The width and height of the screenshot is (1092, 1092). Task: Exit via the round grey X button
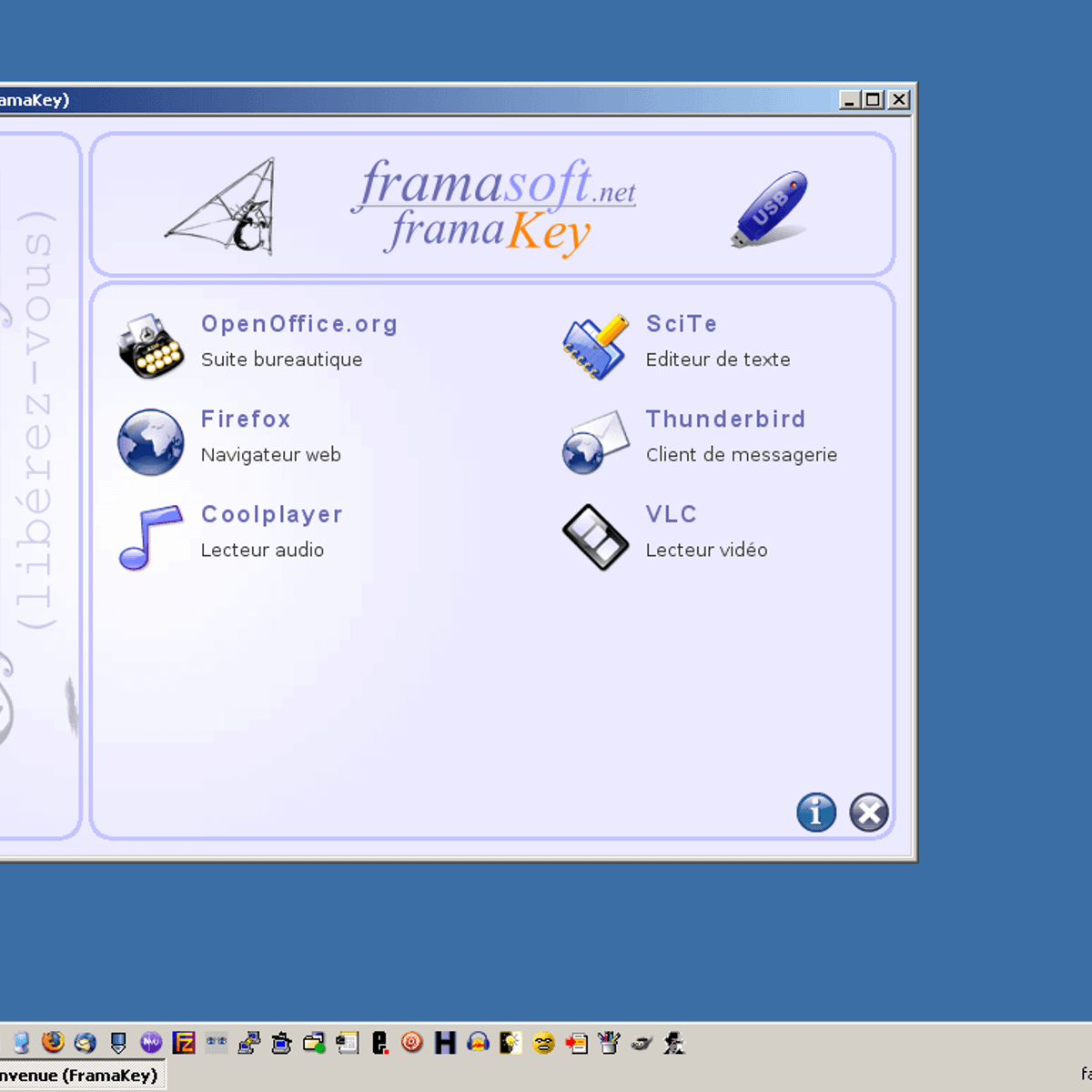869,812
